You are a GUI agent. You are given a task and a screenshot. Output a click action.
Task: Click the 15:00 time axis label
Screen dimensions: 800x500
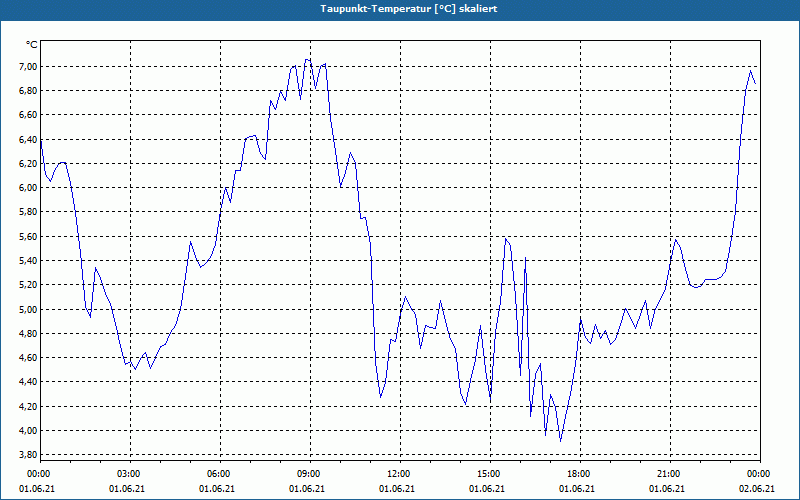(490, 474)
